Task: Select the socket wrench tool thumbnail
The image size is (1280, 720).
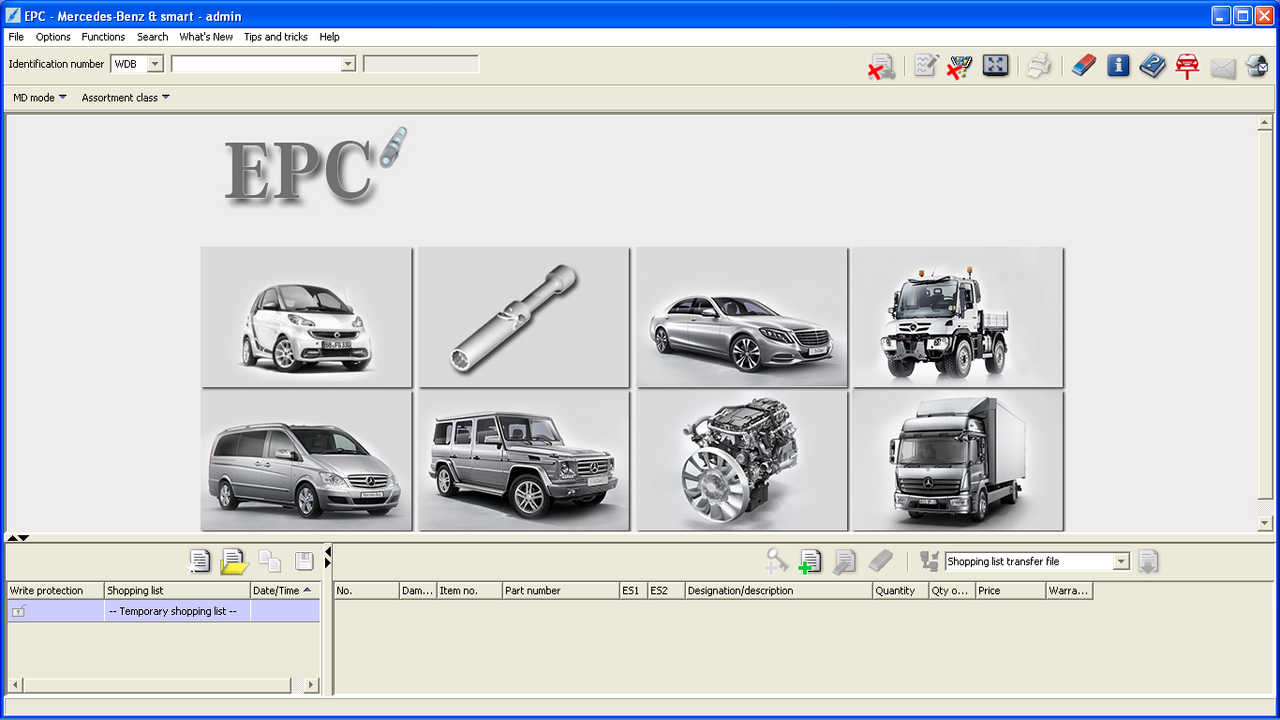Action: pyautogui.click(x=524, y=317)
